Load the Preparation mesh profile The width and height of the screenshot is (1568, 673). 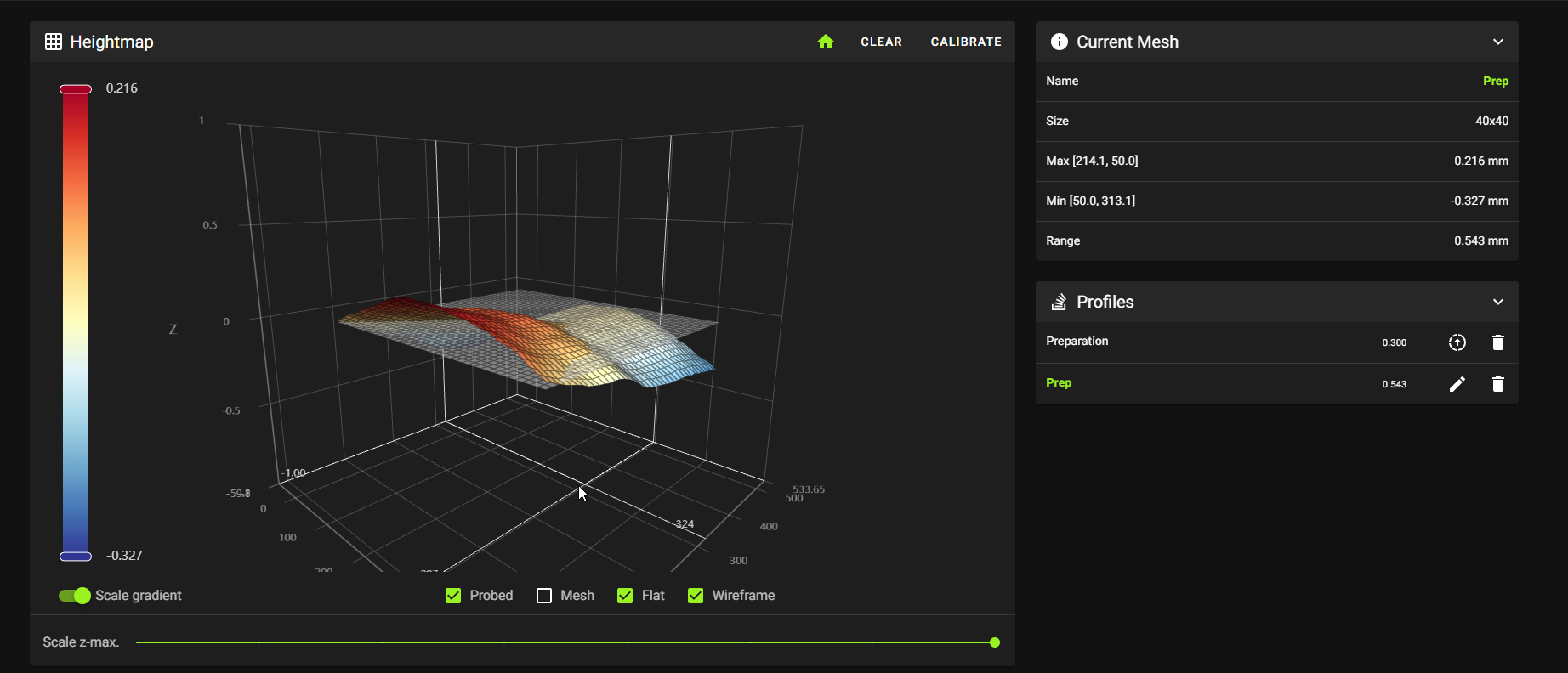[x=1457, y=342]
